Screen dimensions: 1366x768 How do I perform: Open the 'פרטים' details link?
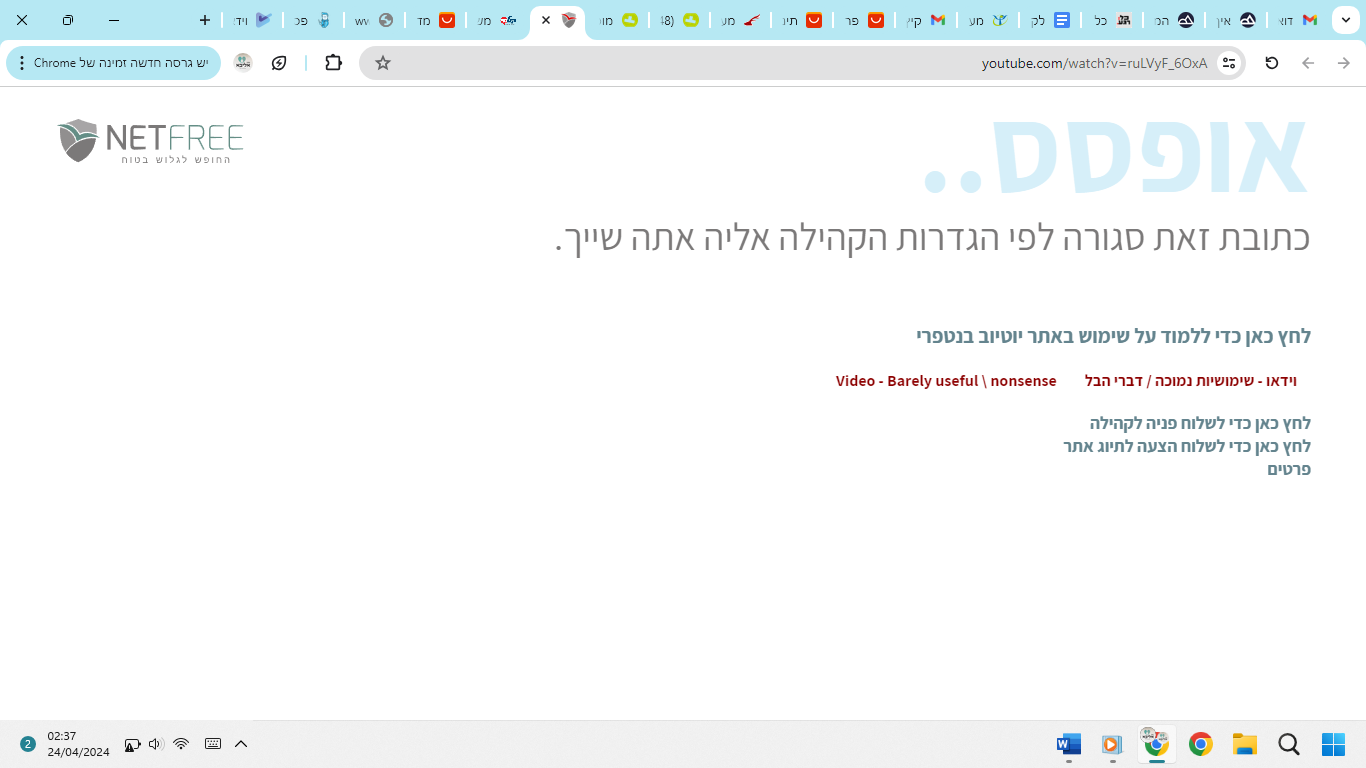(1290, 469)
